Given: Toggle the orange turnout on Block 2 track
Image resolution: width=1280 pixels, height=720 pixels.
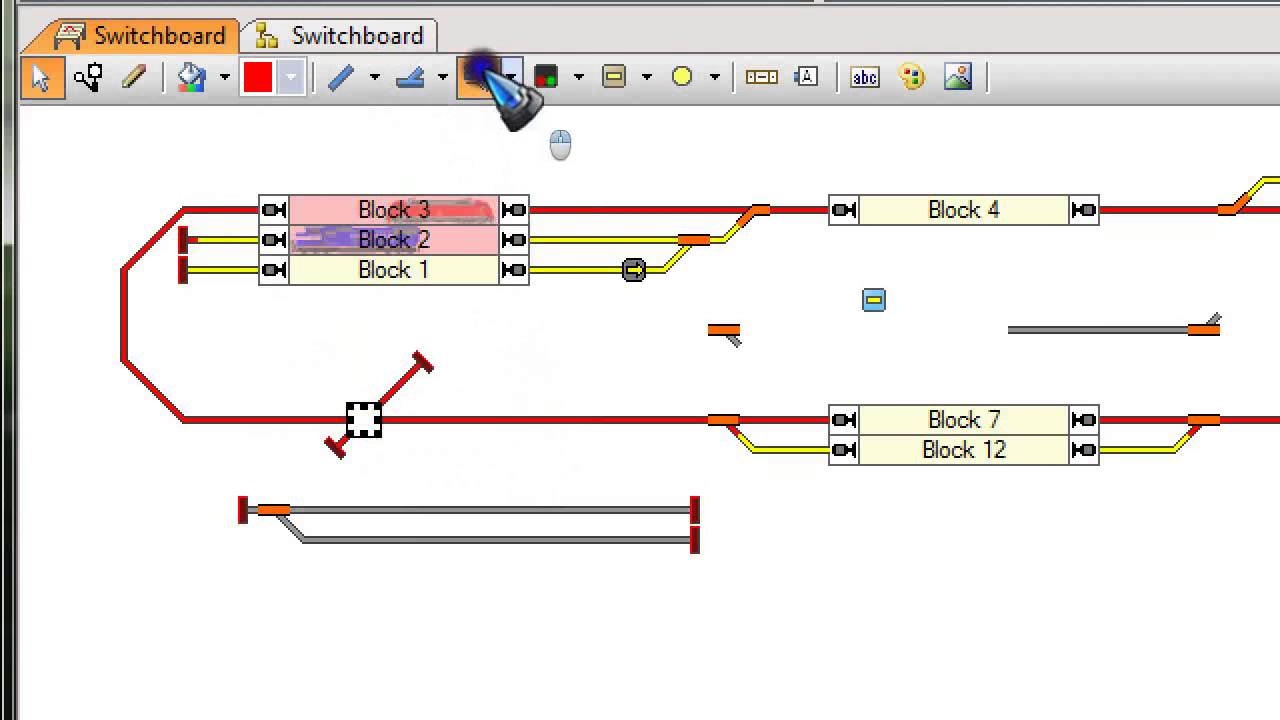Looking at the screenshot, I should (x=694, y=240).
